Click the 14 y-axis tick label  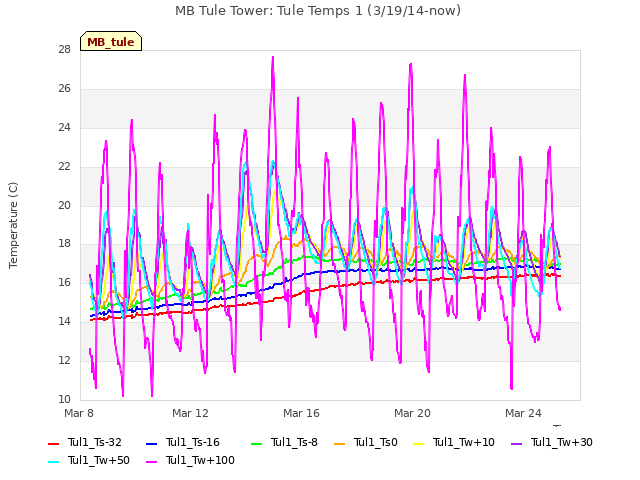click(x=64, y=322)
